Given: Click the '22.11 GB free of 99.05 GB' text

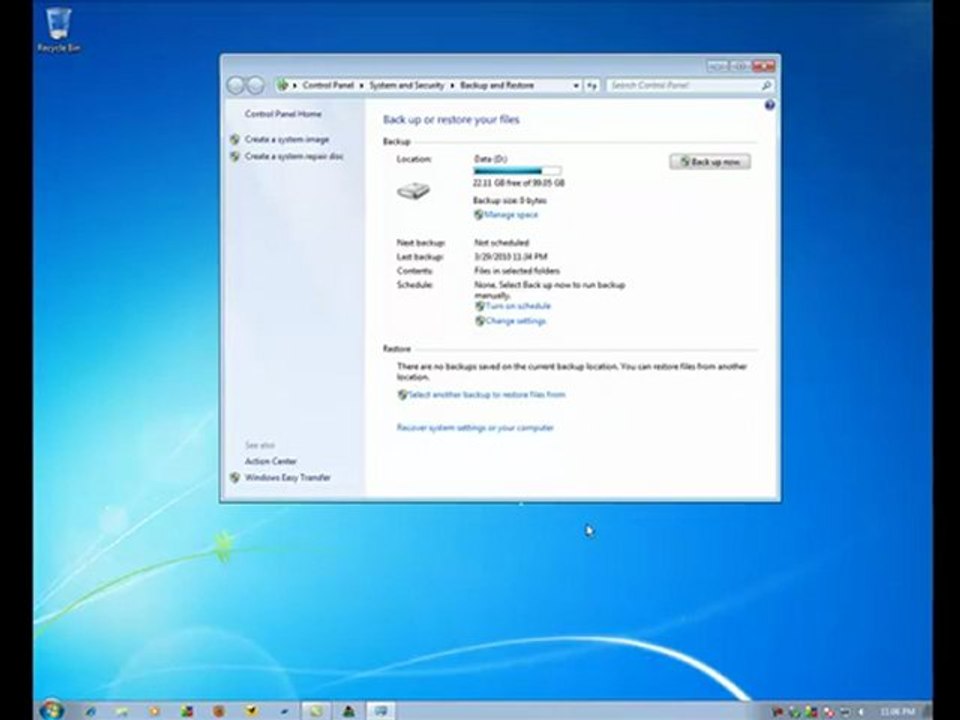Looking at the screenshot, I should (519, 183).
